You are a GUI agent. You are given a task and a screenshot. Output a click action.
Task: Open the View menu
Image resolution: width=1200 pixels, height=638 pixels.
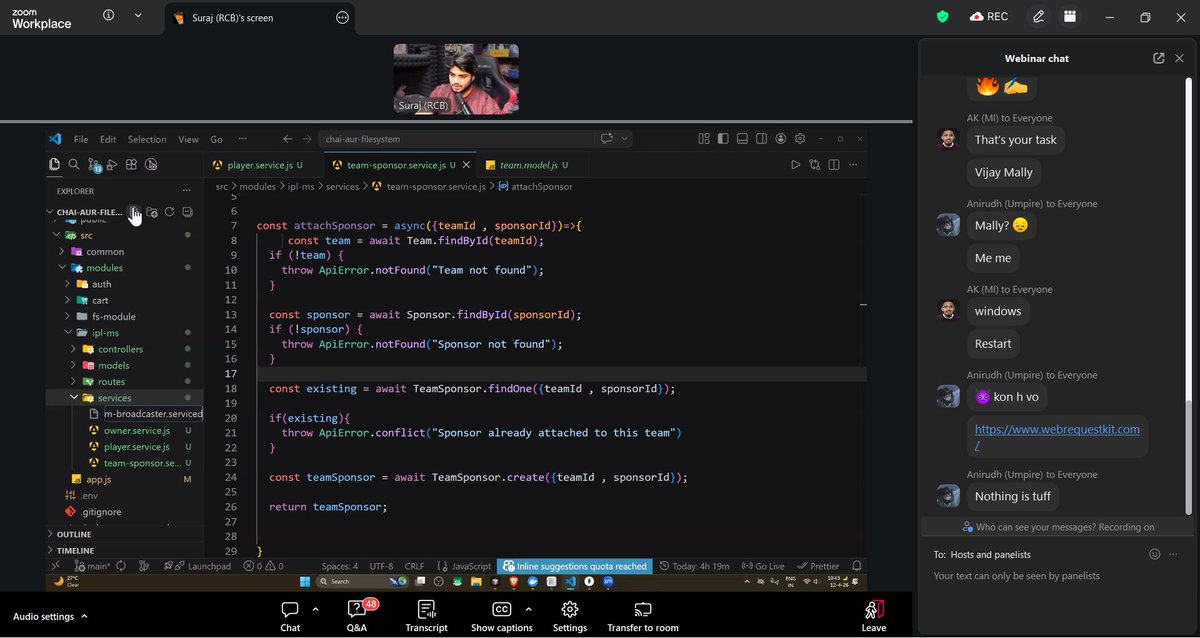(188, 139)
